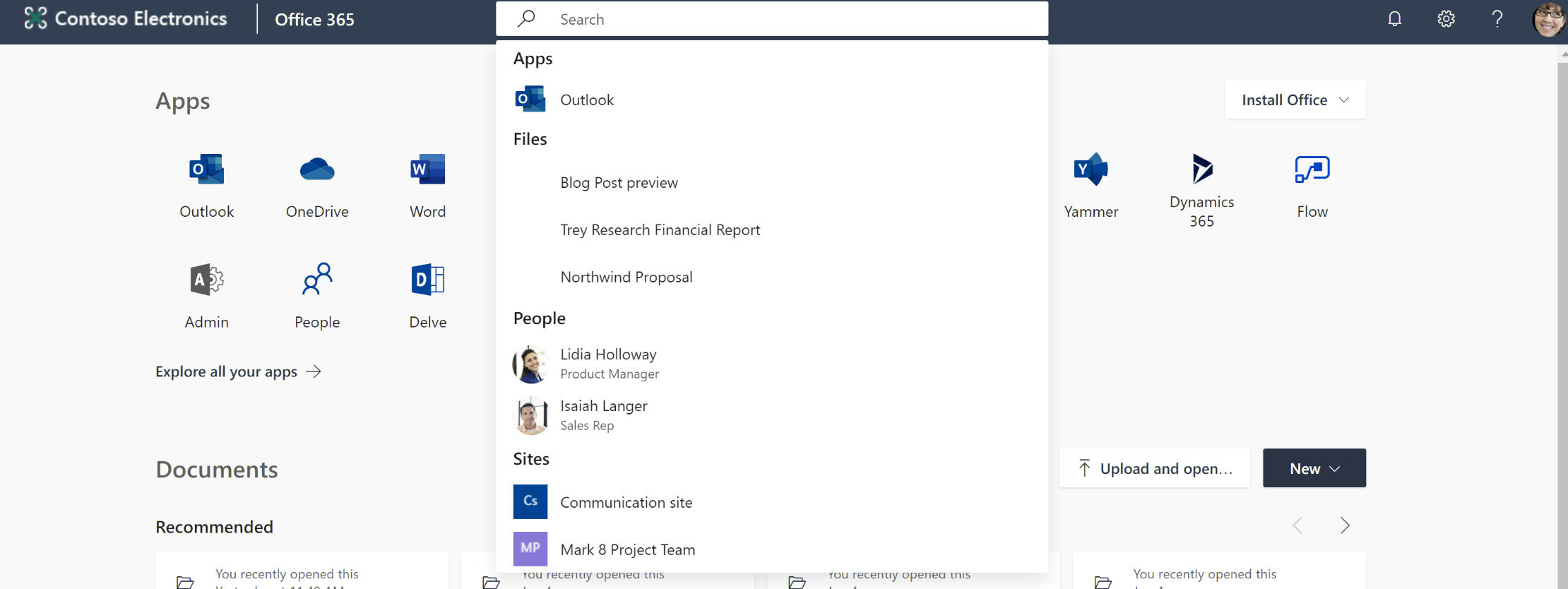Focus the Search input field

(772, 19)
